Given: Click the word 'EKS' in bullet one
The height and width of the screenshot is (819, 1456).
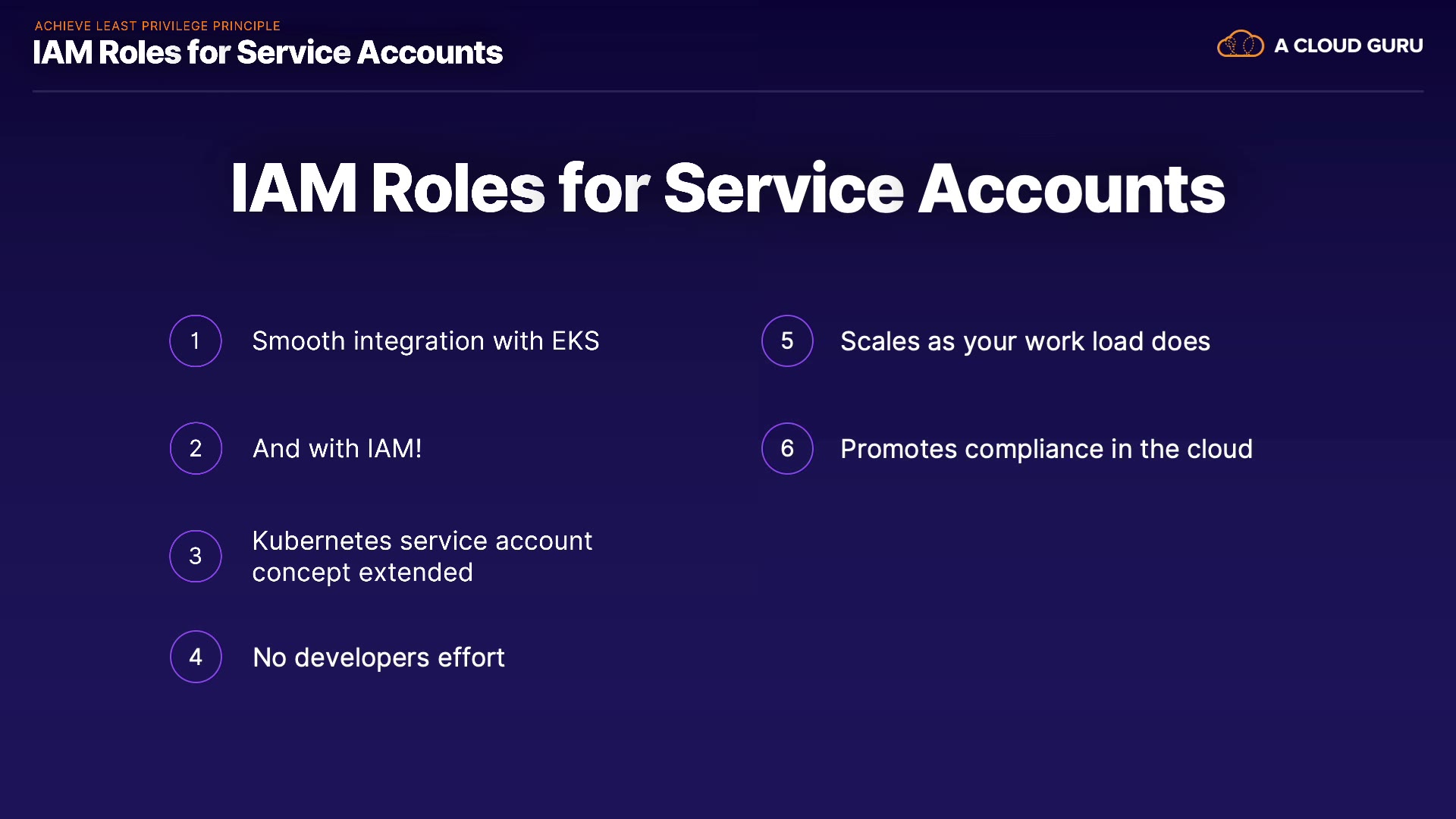Looking at the screenshot, I should coord(576,341).
